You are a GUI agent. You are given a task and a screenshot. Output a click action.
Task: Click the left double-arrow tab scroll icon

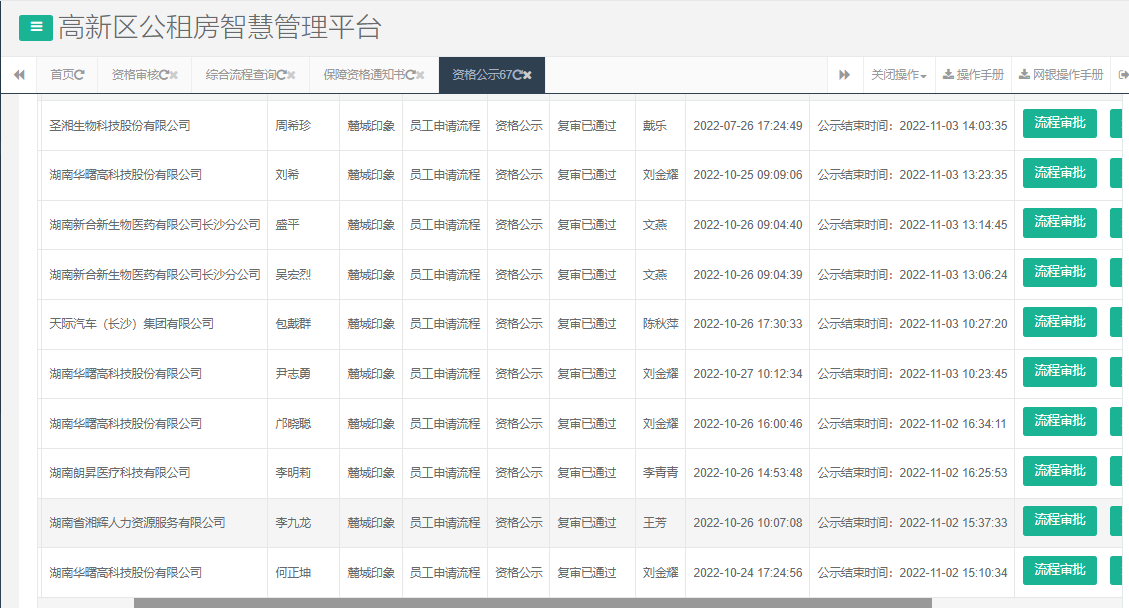point(18,74)
